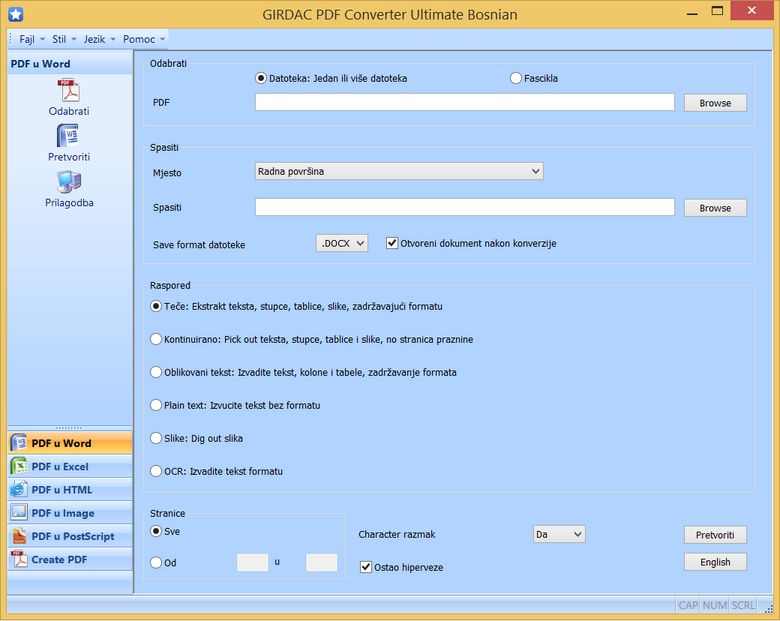Open the Mjesto Radna površina dropdown
The width and height of the screenshot is (780, 621).
coord(399,171)
